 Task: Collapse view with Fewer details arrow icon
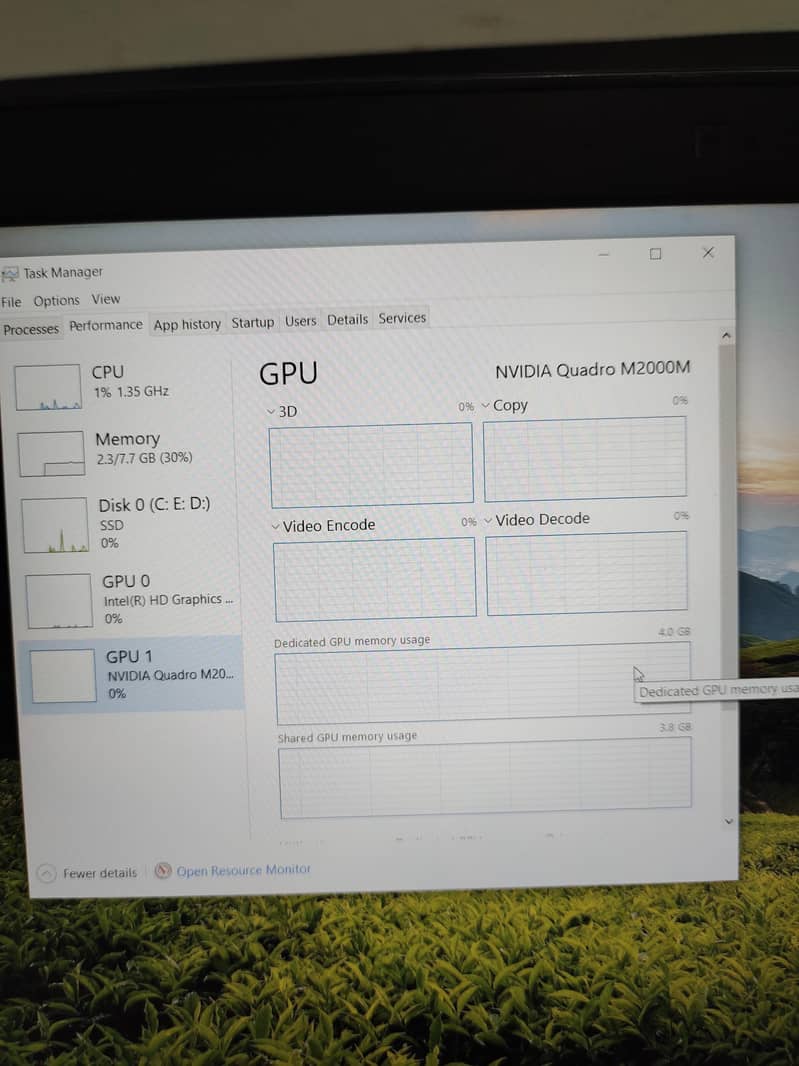click(46, 874)
